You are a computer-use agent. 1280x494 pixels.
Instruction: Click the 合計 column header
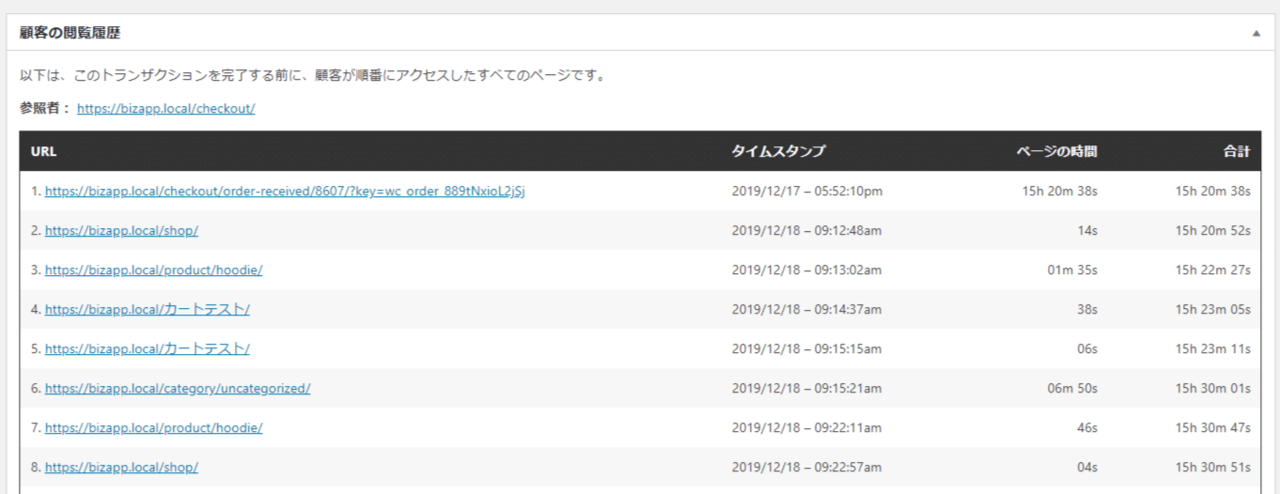click(x=1237, y=151)
